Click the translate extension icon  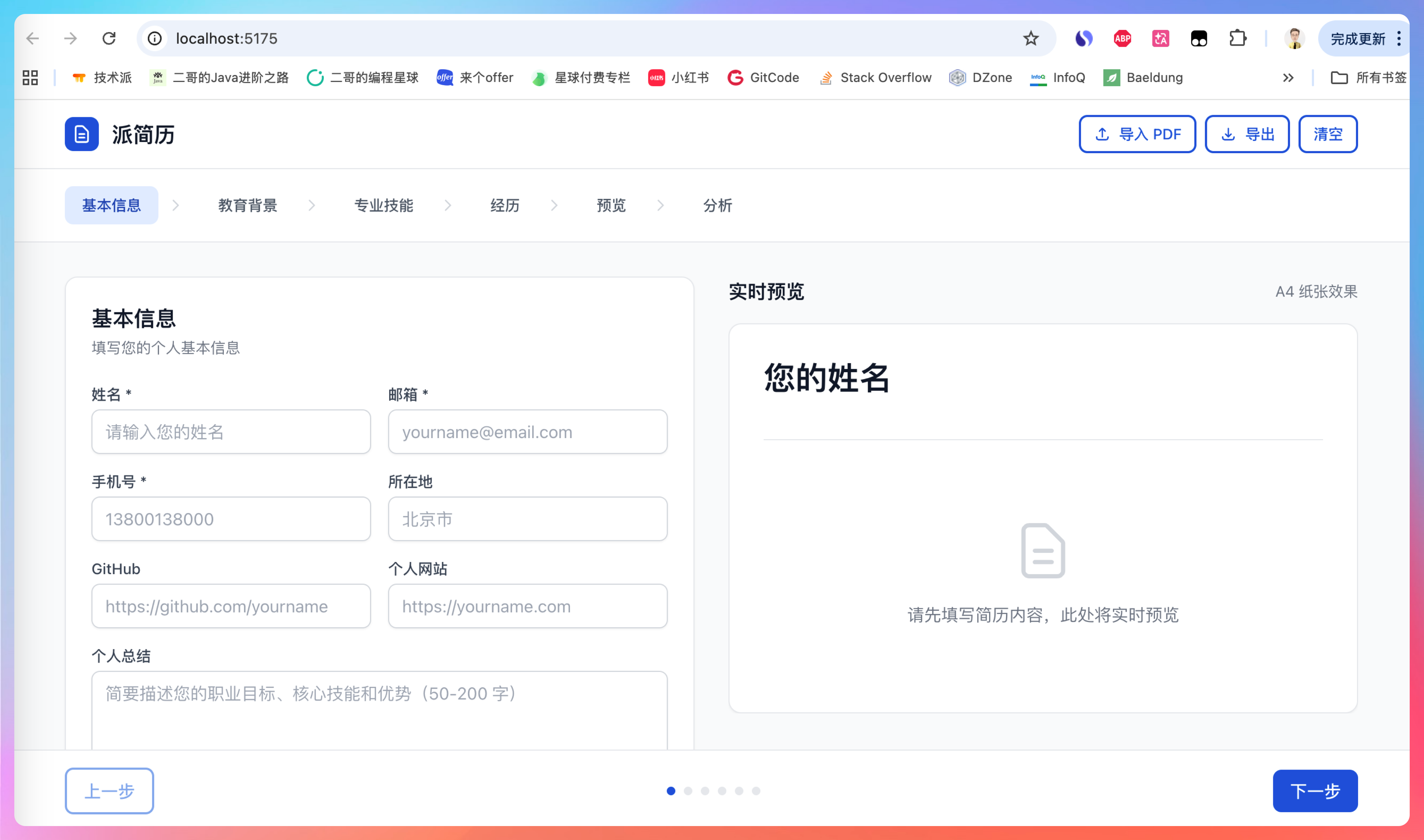click(1160, 38)
